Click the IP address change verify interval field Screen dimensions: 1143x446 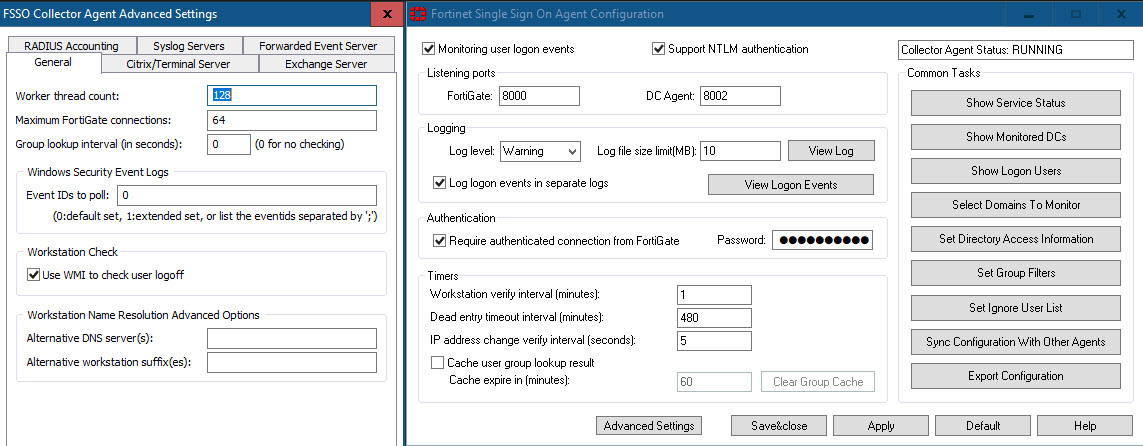(714, 341)
